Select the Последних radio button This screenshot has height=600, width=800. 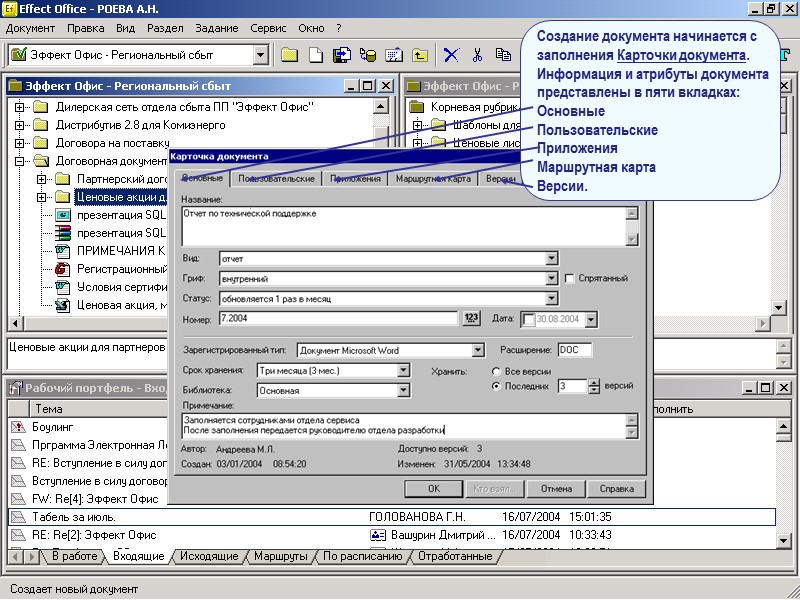coord(495,386)
